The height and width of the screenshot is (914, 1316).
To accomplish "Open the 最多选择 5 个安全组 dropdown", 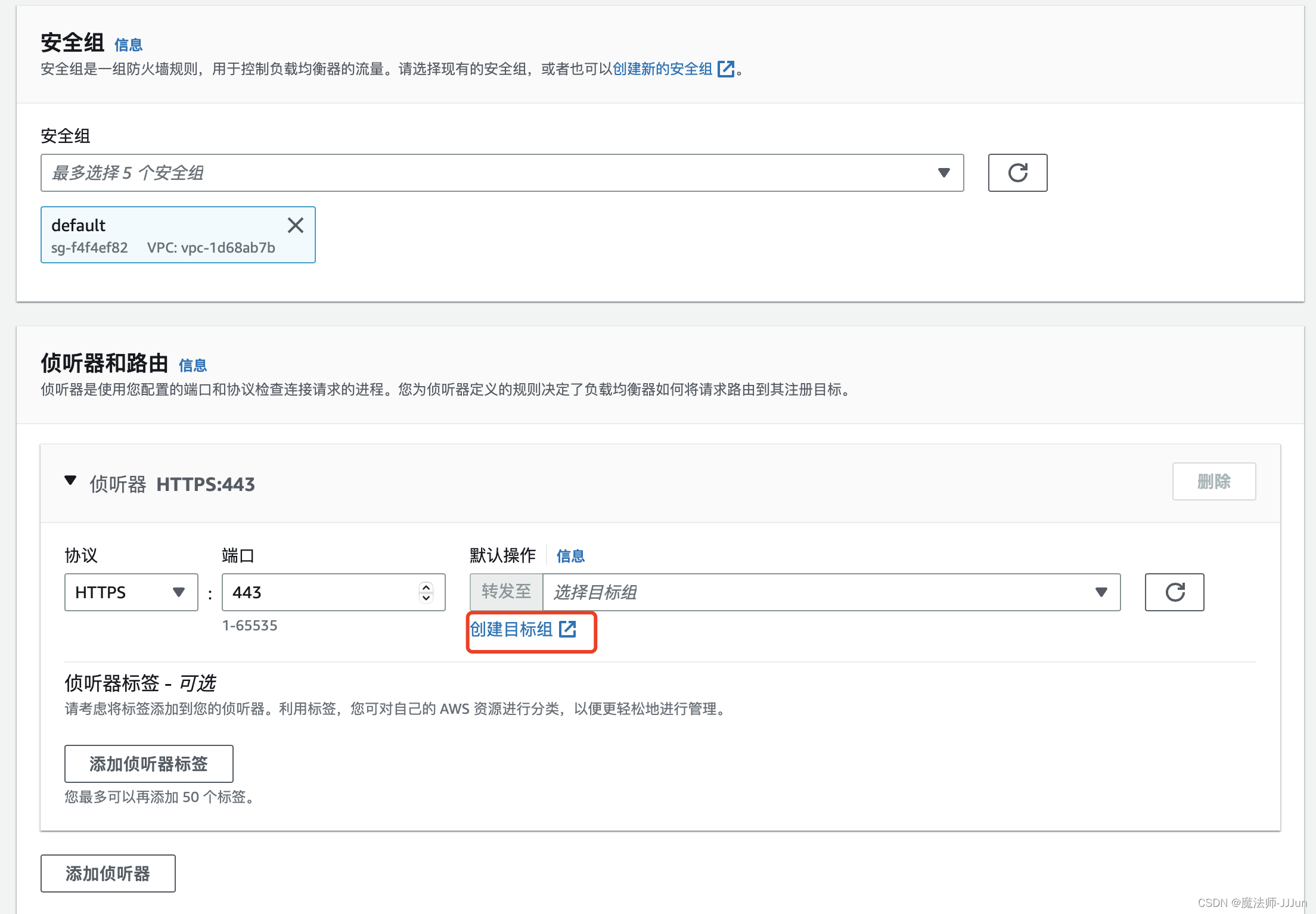I will (x=502, y=173).
